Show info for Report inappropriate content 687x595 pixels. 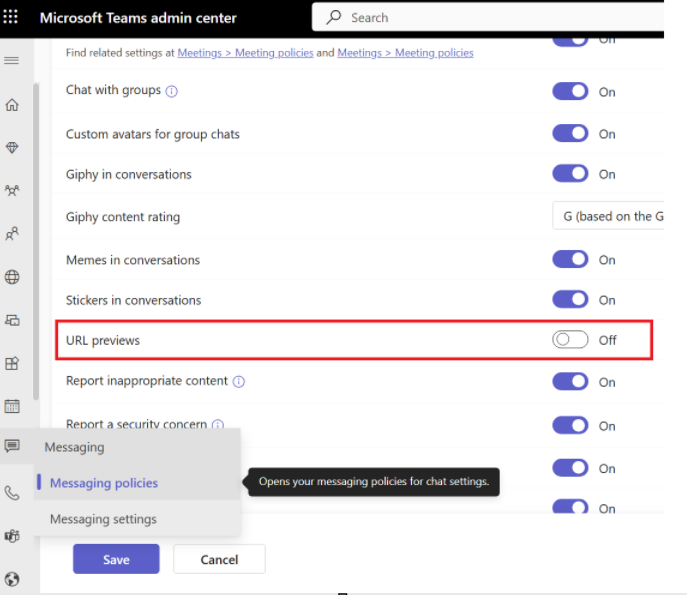tap(238, 382)
